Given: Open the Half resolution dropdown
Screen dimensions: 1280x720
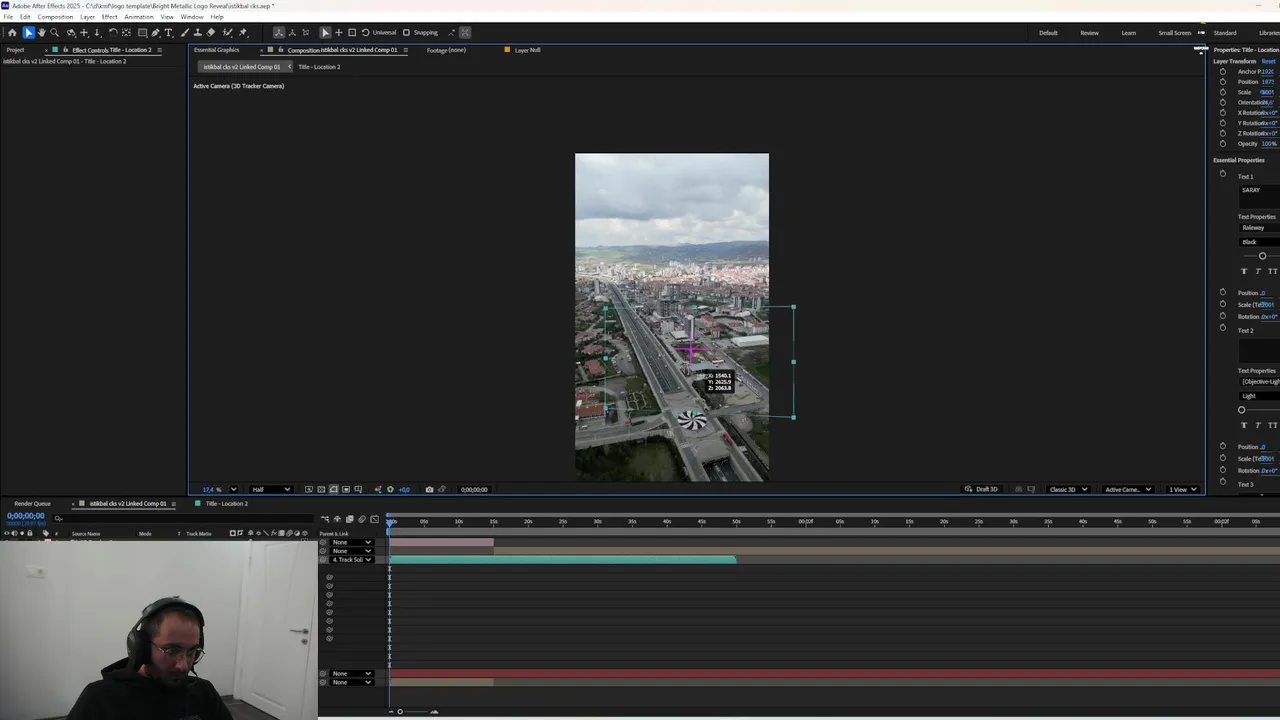Looking at the screenshot, I should (x=270, y=490).
